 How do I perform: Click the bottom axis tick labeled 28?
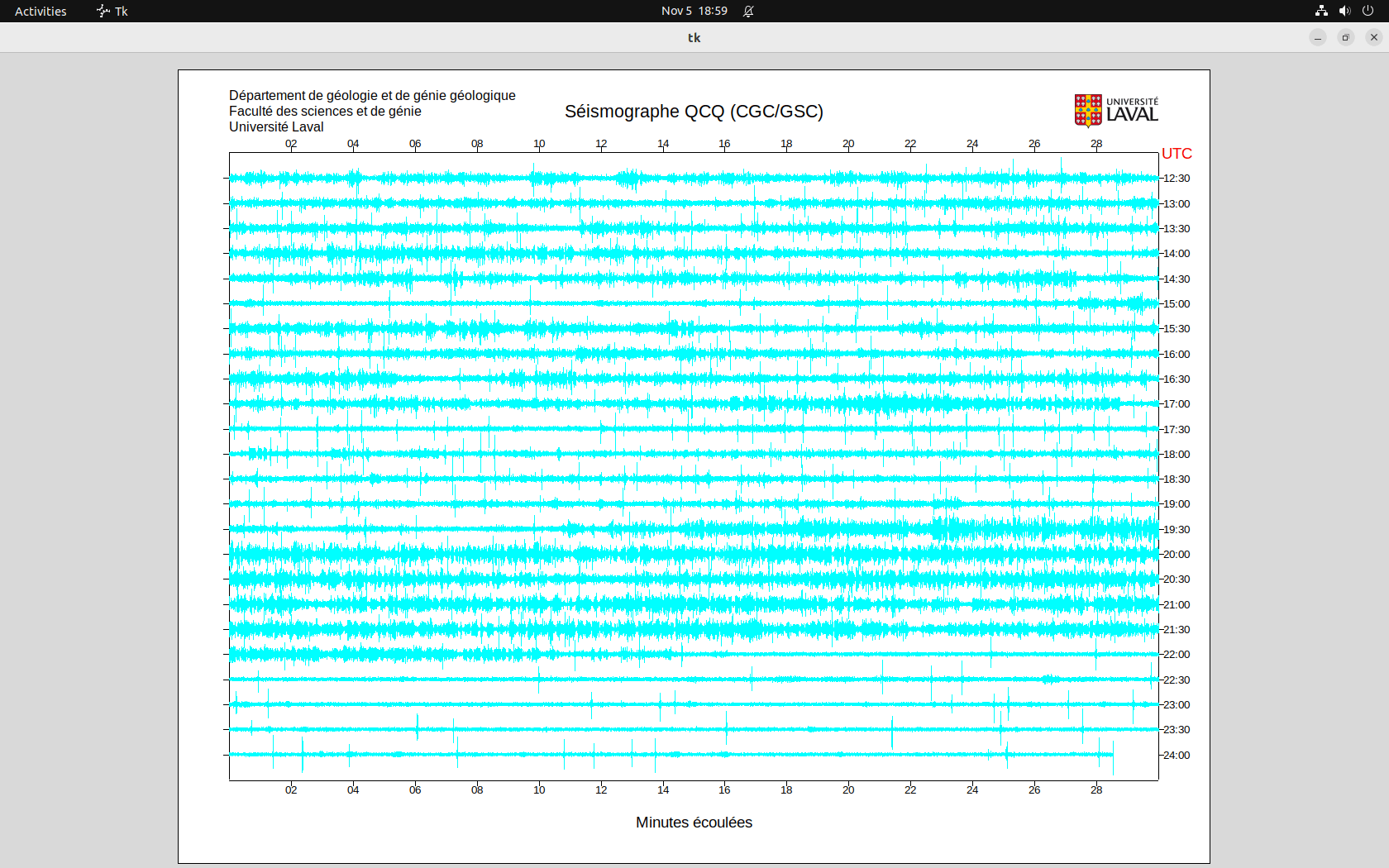1096,790
